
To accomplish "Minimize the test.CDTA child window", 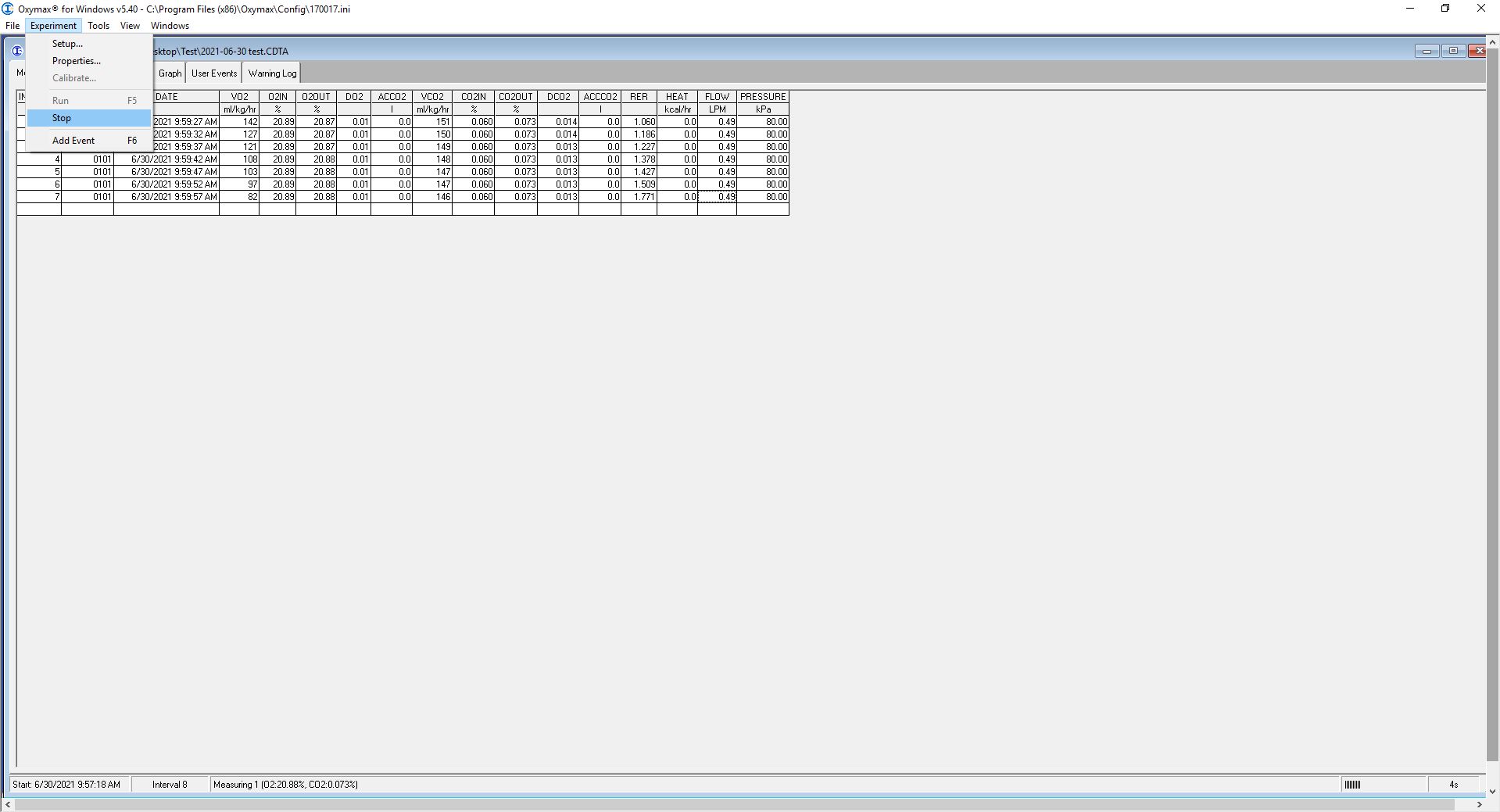I will 1427,51.
